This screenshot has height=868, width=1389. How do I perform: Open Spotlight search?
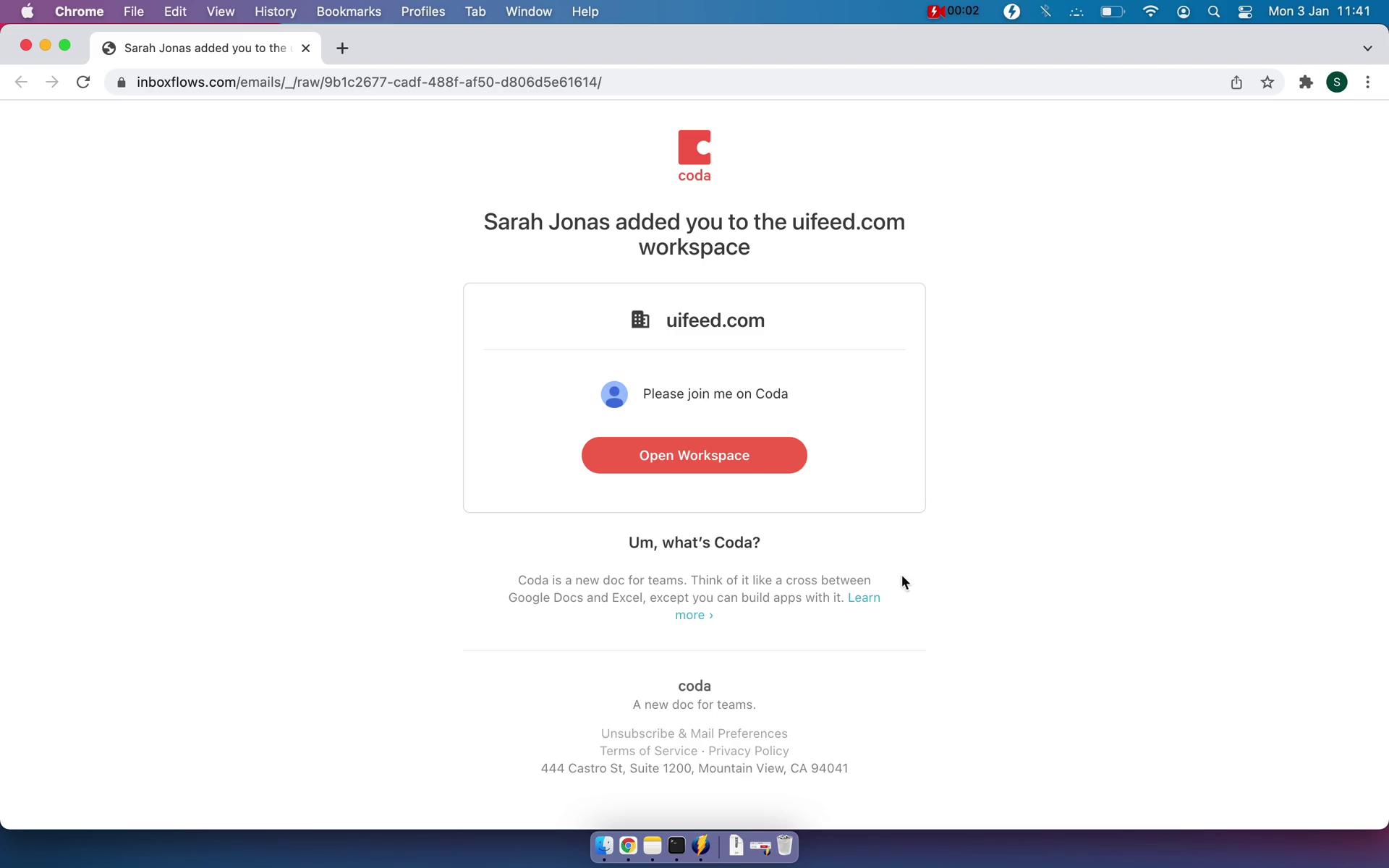(x=1214, y=12)
